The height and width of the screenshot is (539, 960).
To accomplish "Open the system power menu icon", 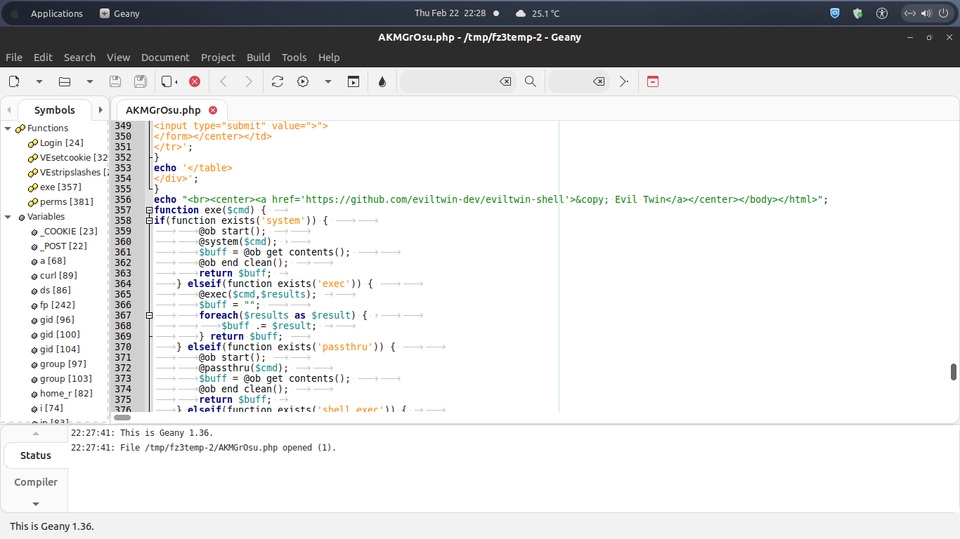I will [x=943, y=13].
